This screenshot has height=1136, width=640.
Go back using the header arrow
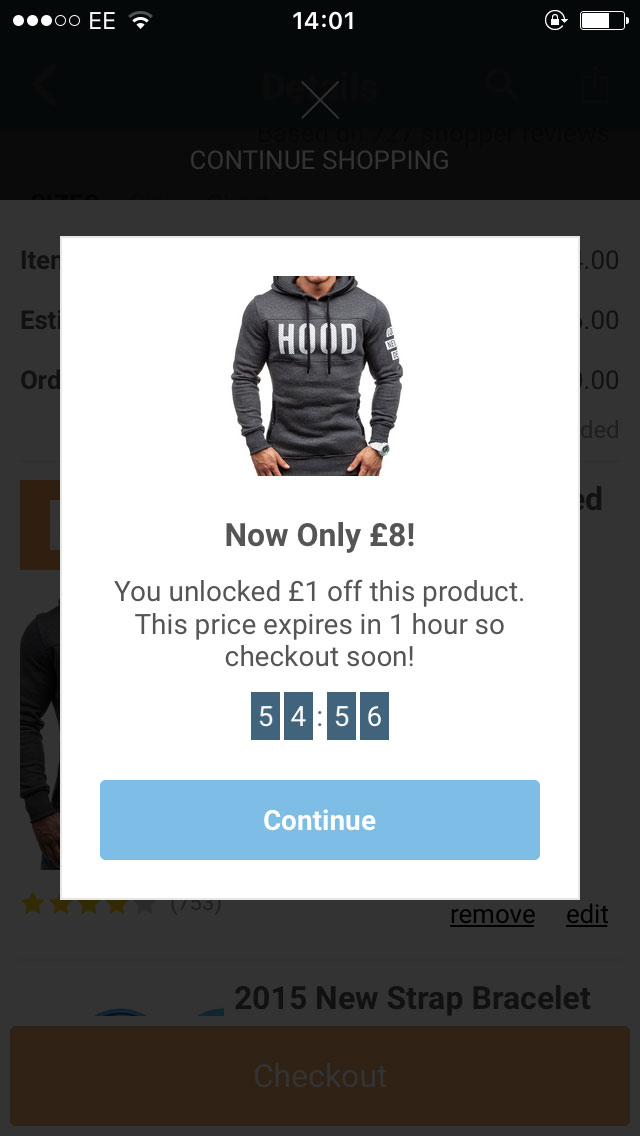pos(44,86)
